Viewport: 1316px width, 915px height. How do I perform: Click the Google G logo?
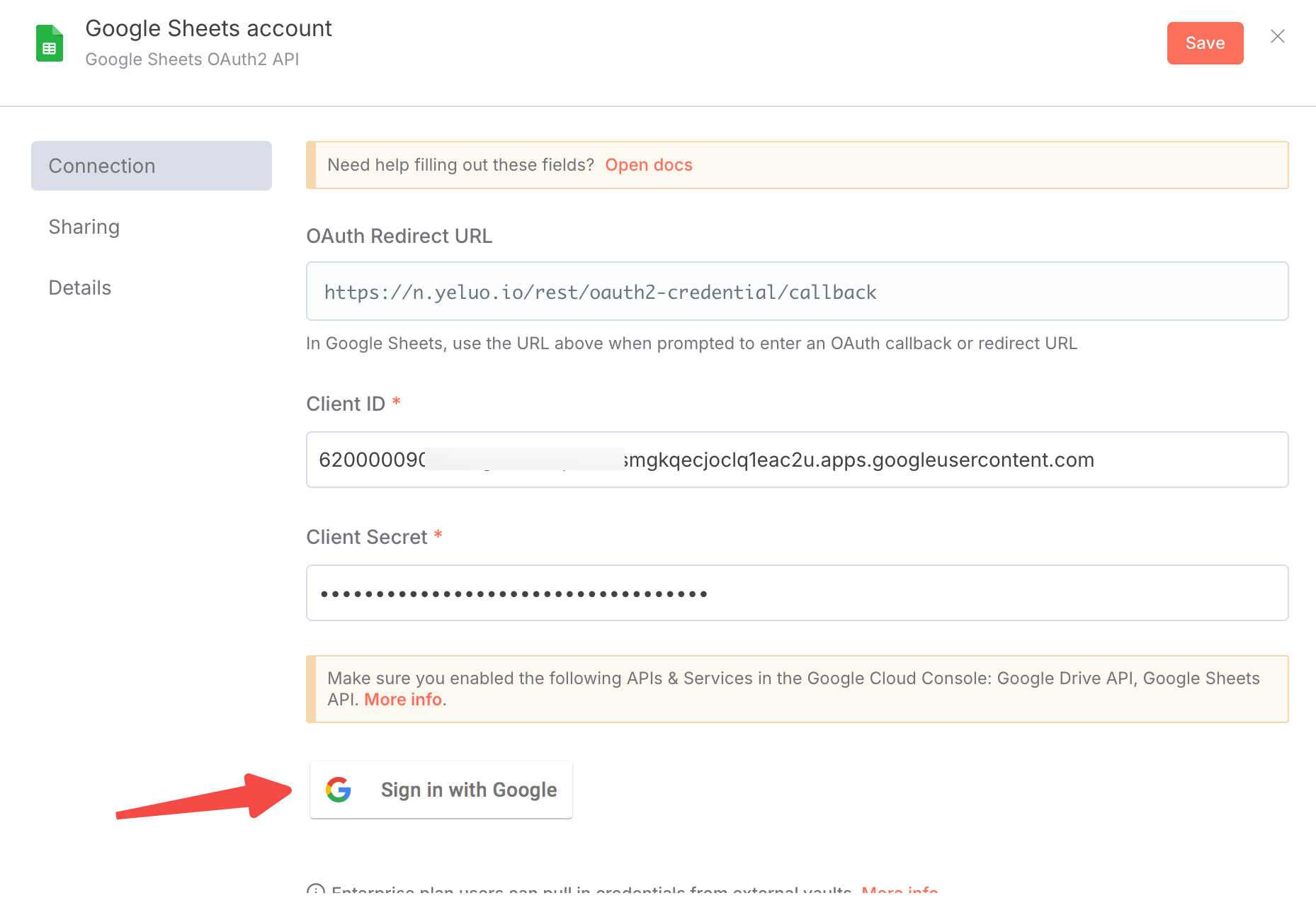pos(339,790)
